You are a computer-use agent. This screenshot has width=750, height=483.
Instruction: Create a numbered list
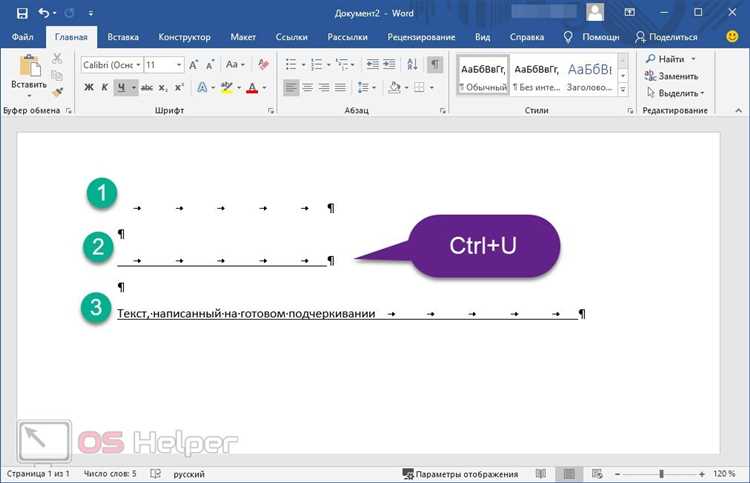316,64
